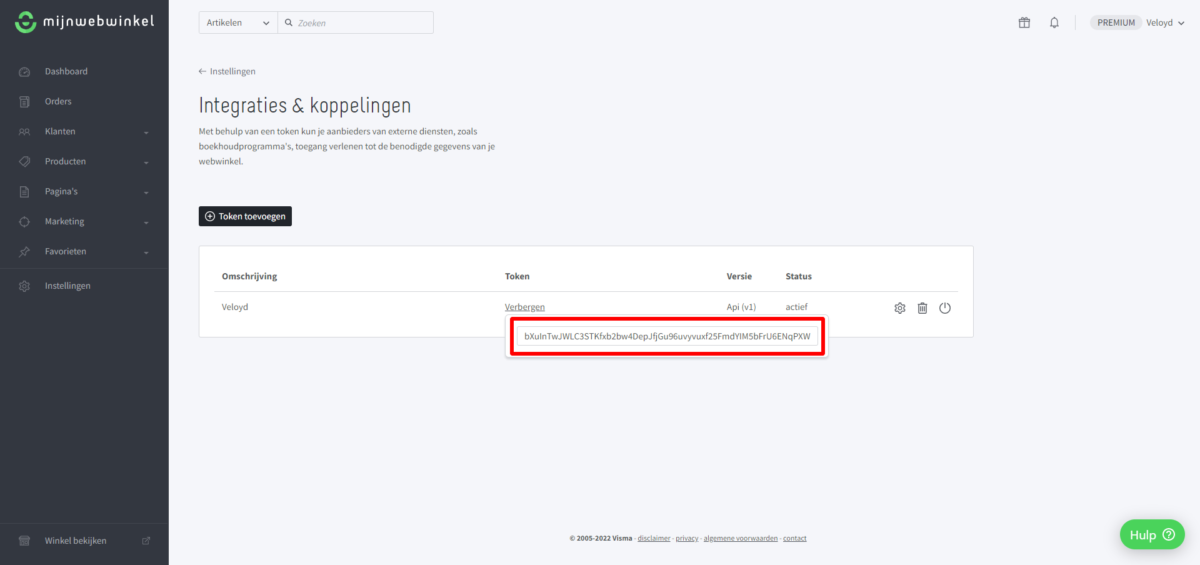Delete the Veloyd token via trash icon
The image size is (1200, 565).
pos(922,308)
